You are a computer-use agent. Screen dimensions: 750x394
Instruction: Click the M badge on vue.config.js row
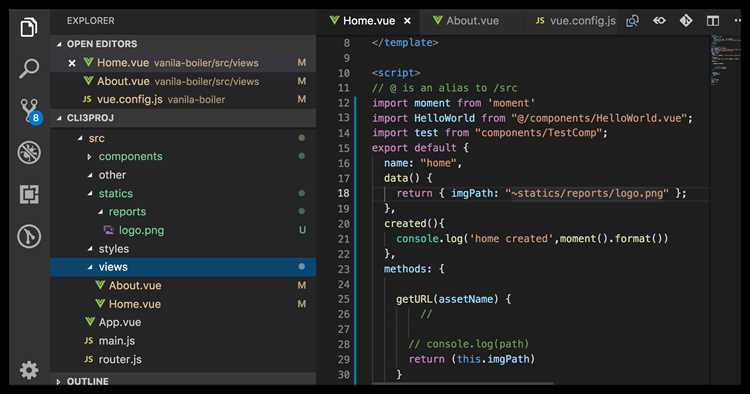[302, 99]
